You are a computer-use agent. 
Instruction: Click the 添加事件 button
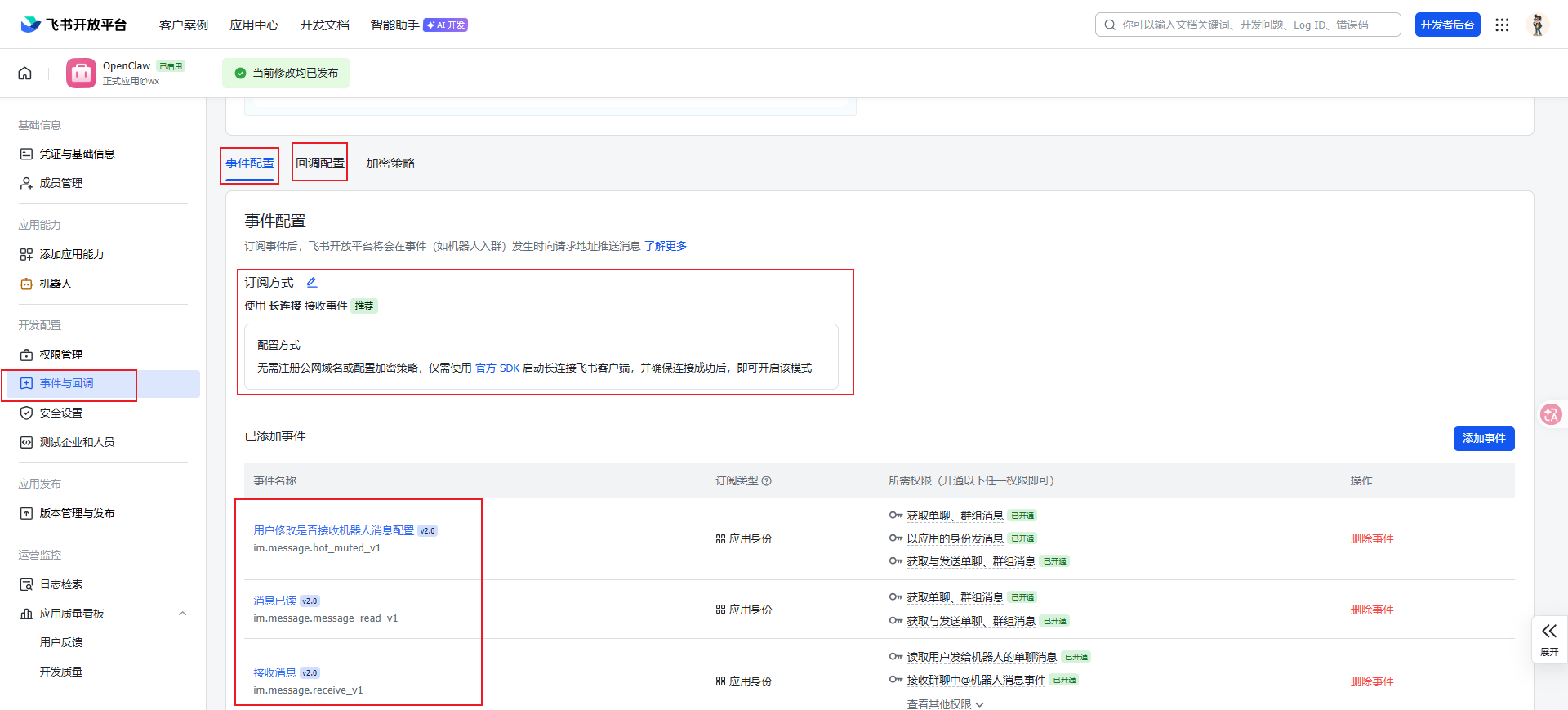(1483, 439)
